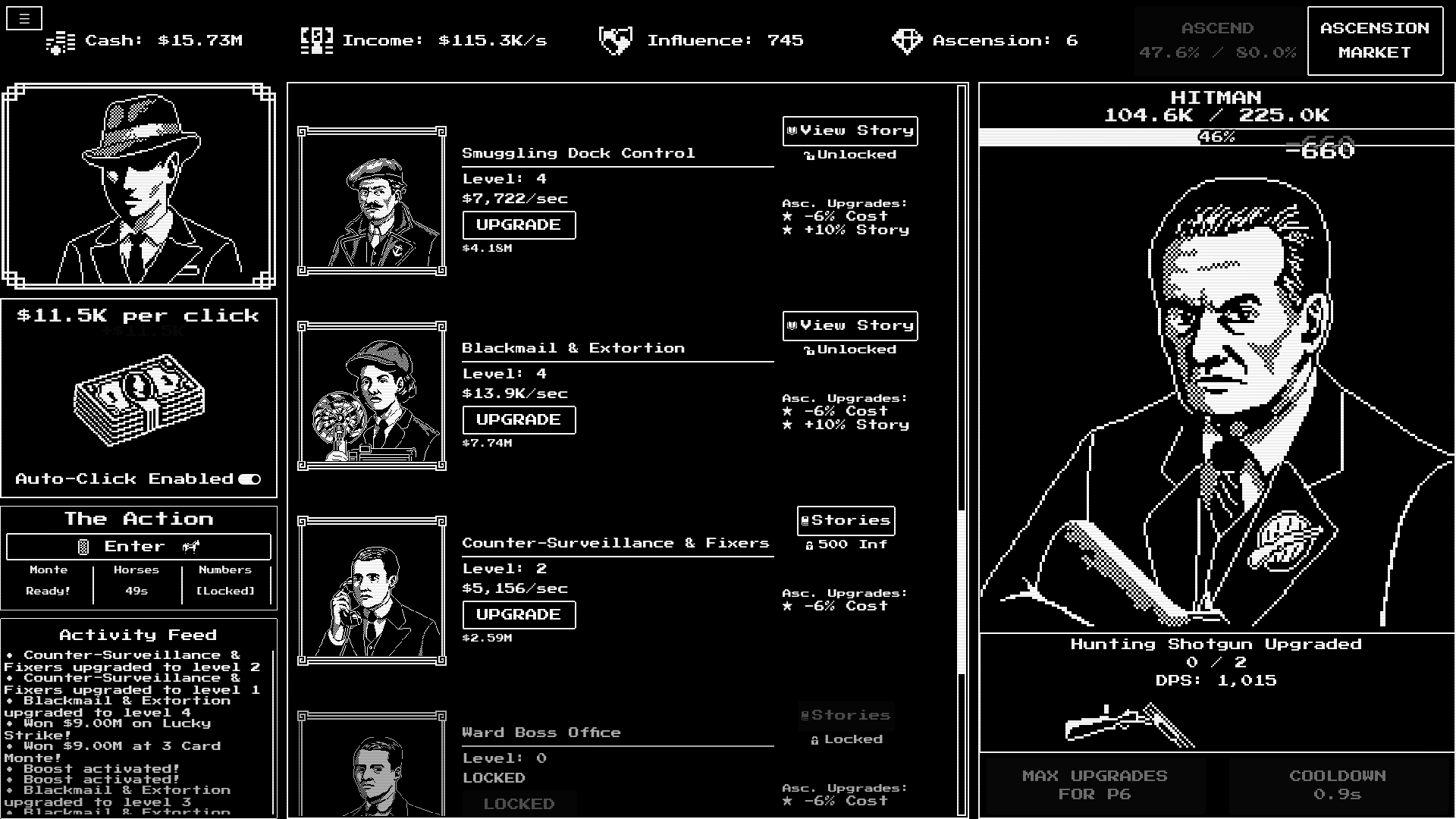This screenshot has width=1456, height=819.
Task: Click the Hunting Shotgun Upgraded label
Action: point(1216,645)
